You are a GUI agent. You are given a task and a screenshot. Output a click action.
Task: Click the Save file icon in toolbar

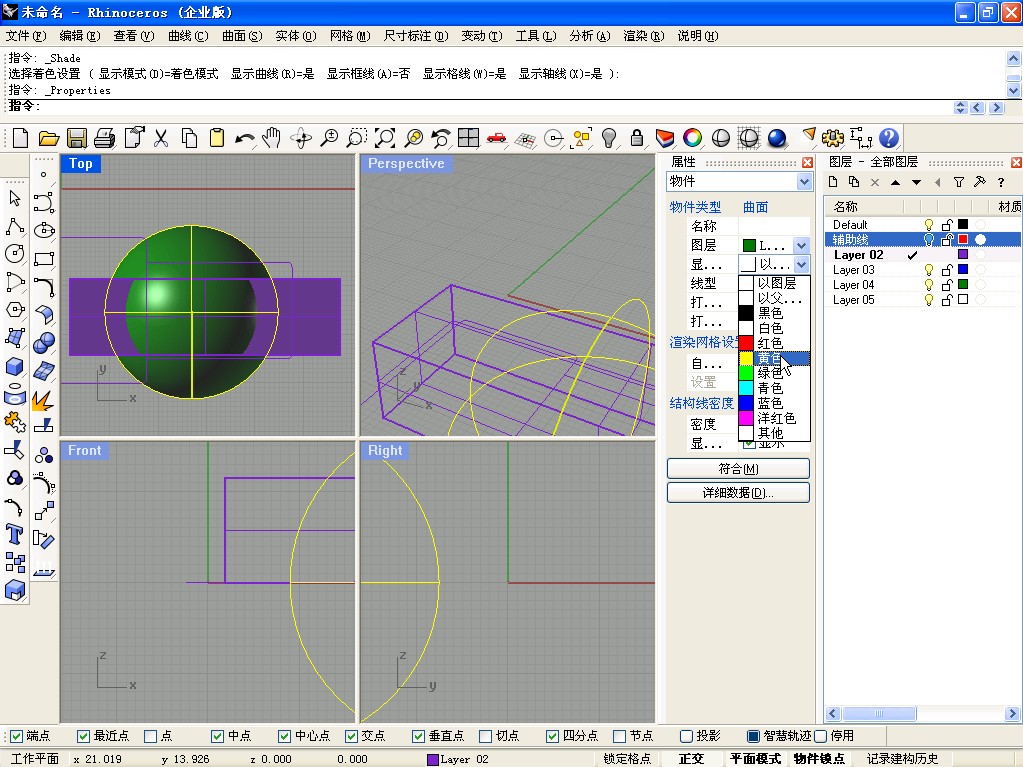pyautogui.click(x=76, y=138)
